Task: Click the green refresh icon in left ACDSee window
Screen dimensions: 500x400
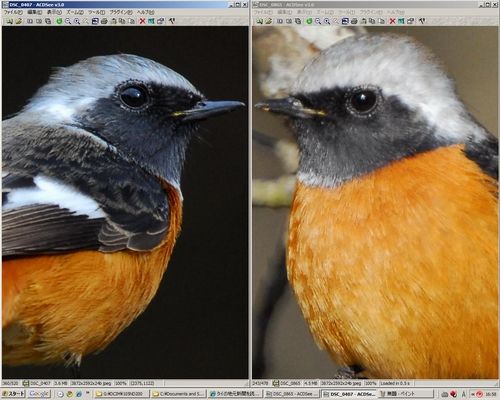Action: [59, 21]
